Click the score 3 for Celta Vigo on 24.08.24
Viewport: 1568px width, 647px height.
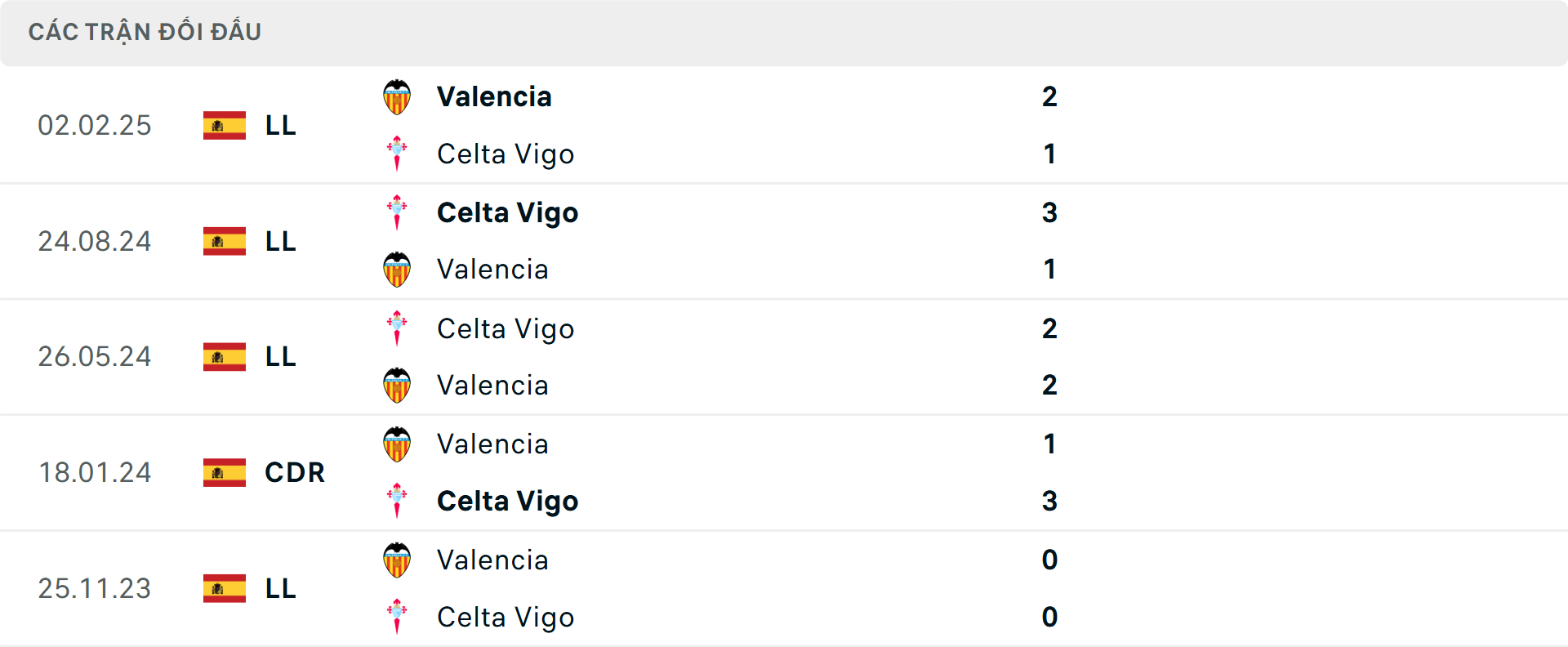click(1050, 212)
